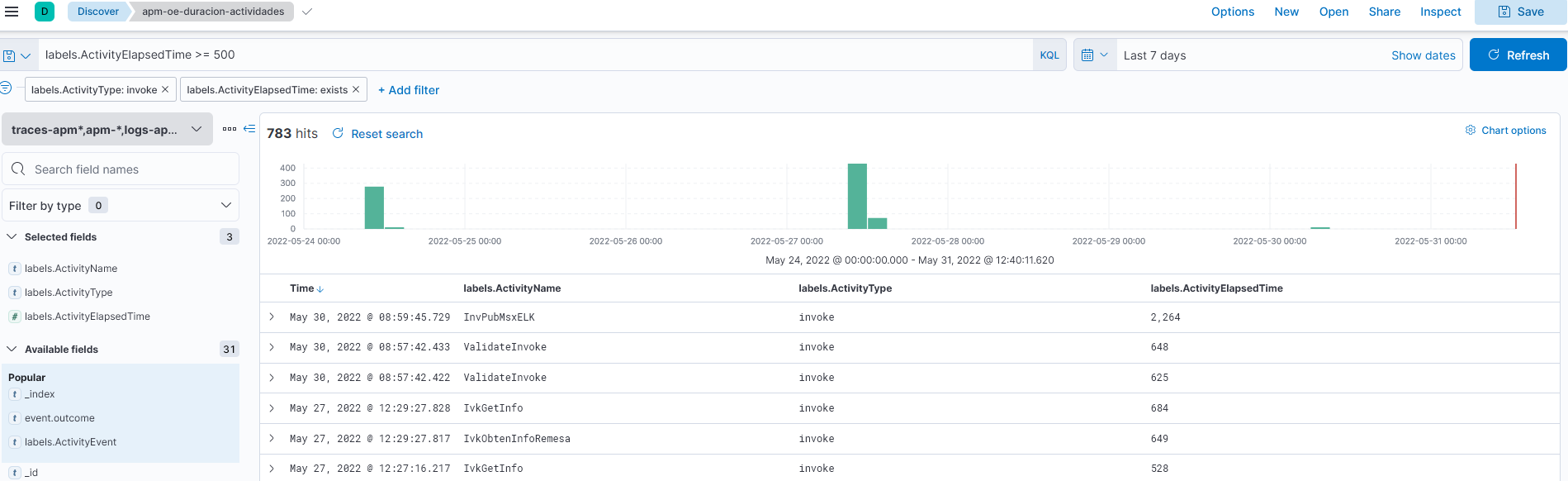Image resolution: width=1568 pixels, height=481 pixels.
Task: Open the Share menu item
Action: tap(1384, 12)
